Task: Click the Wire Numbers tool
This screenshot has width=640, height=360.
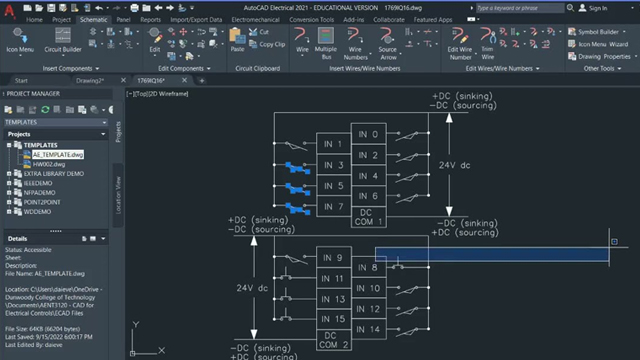Action: 355,44
